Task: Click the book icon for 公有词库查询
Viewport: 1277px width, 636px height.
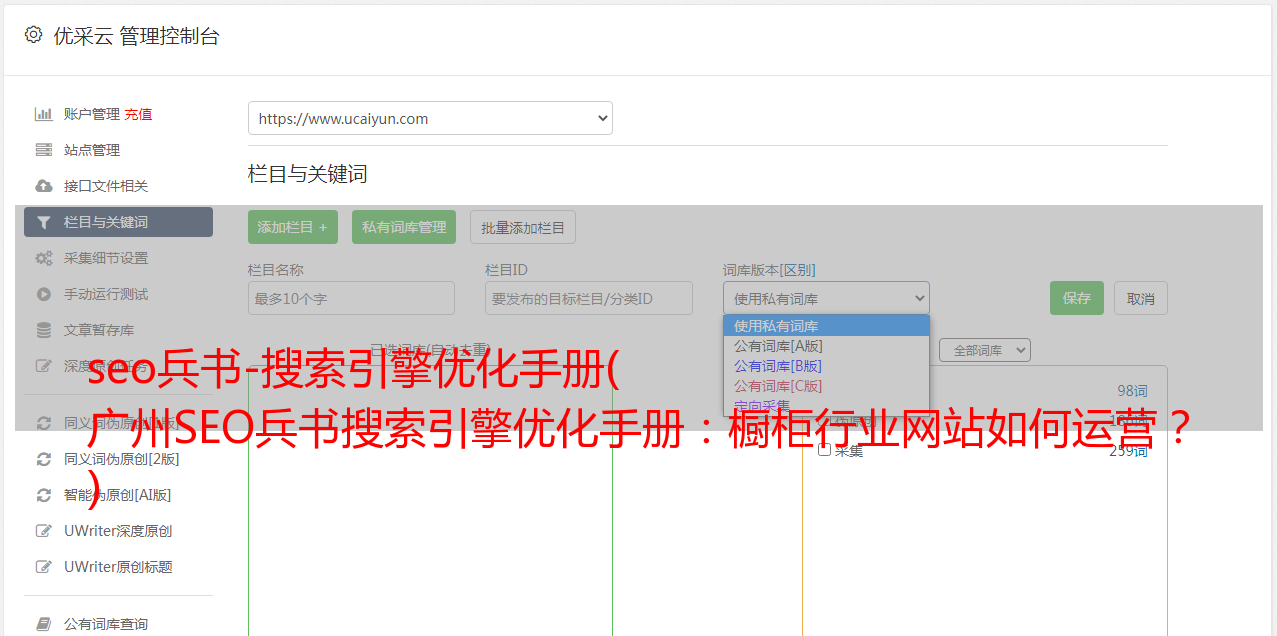Action: point(44,624)
